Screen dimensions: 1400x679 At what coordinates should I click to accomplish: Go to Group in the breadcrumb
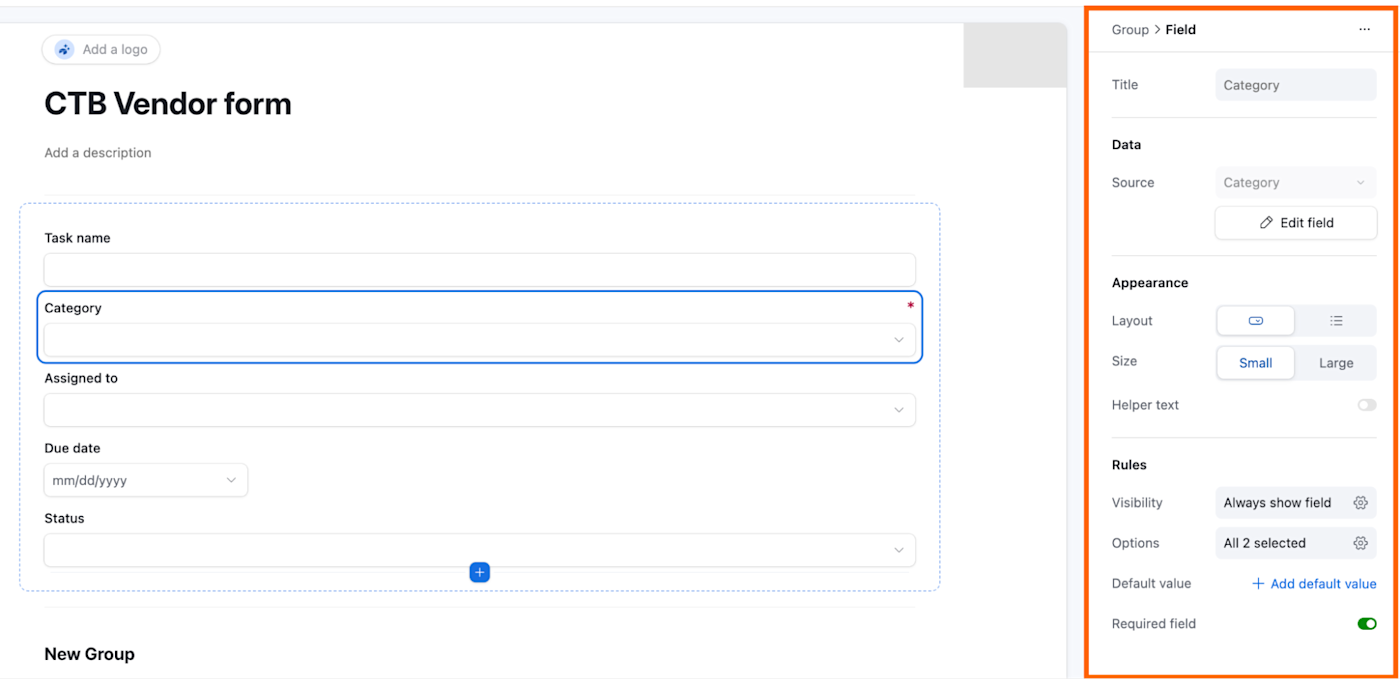click(x=1130, y=30)
